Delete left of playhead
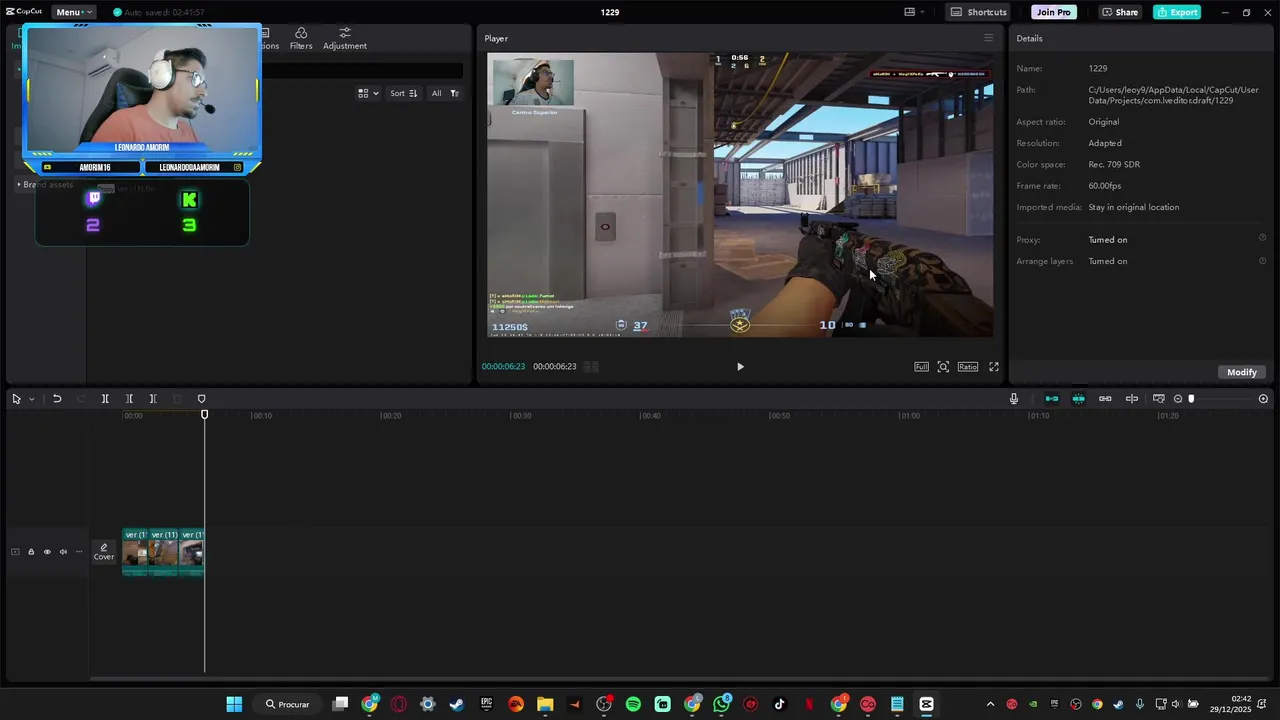 [x=129, y=399]
